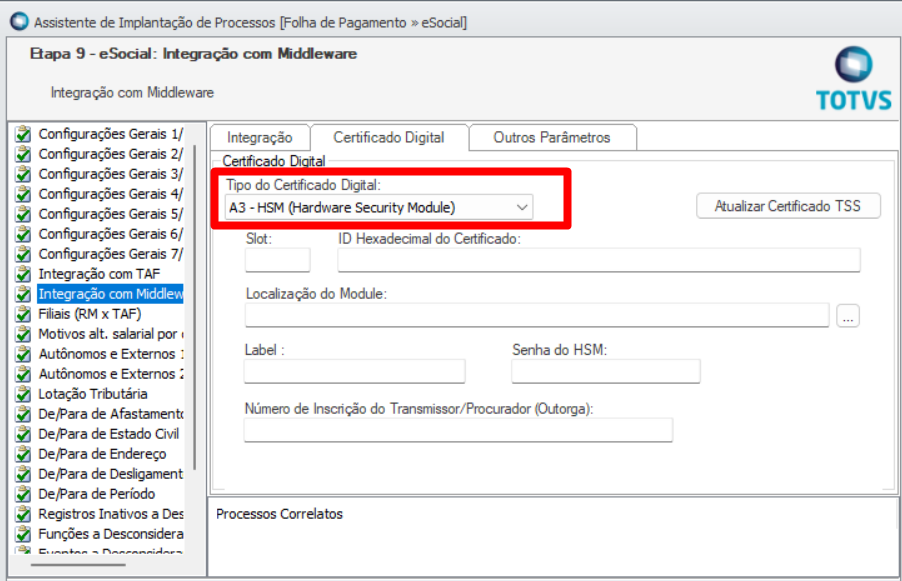The image size is (902, 581).
Task: Select Configurações Gerais 6/ step
Action: point(110,234)
